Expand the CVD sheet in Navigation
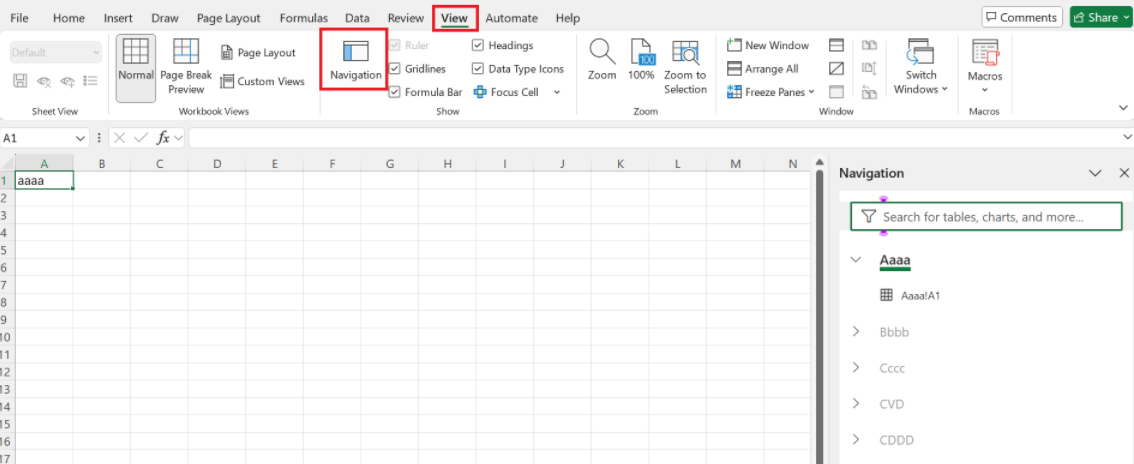Screen dimensions: 1134x464 [x=856, y=403]
